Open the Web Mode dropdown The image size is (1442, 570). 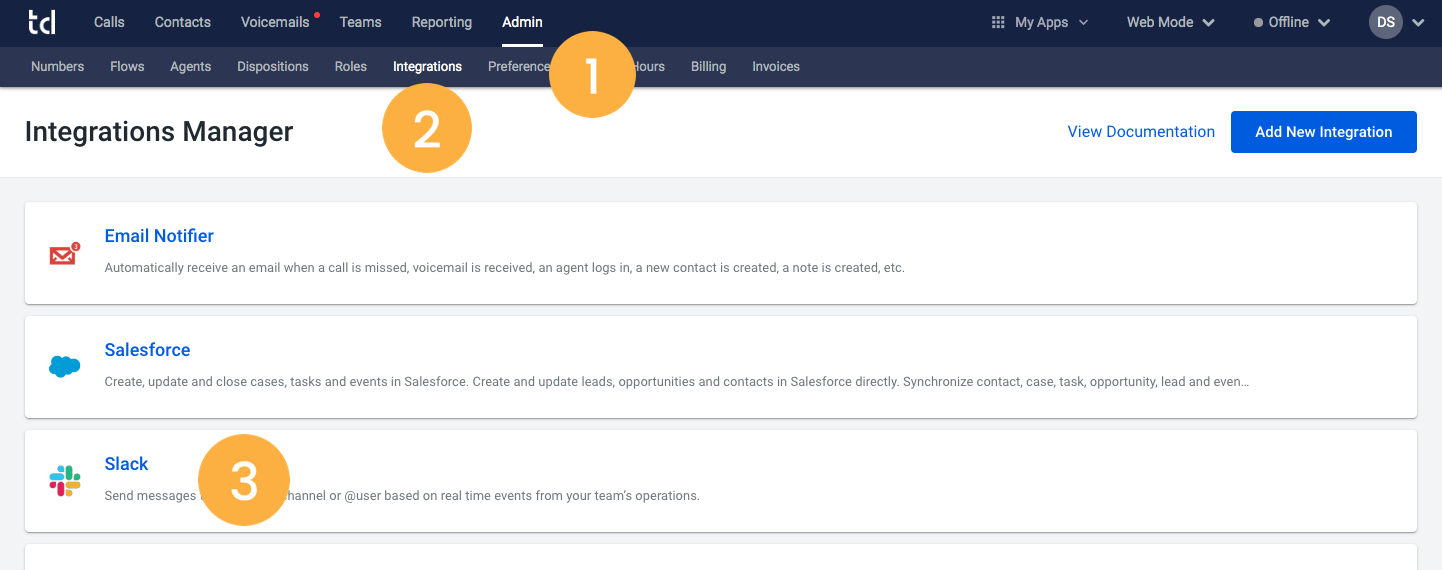point(1171,22)
